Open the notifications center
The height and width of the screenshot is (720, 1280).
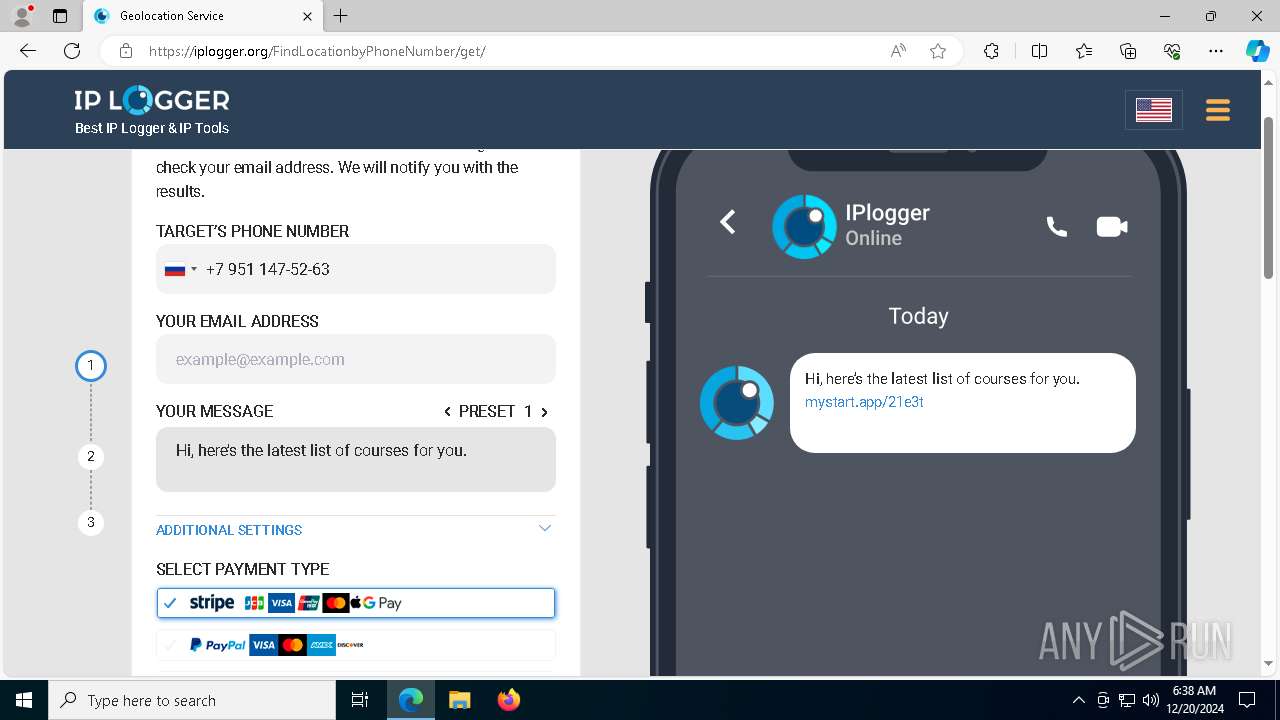(1247, 700)
